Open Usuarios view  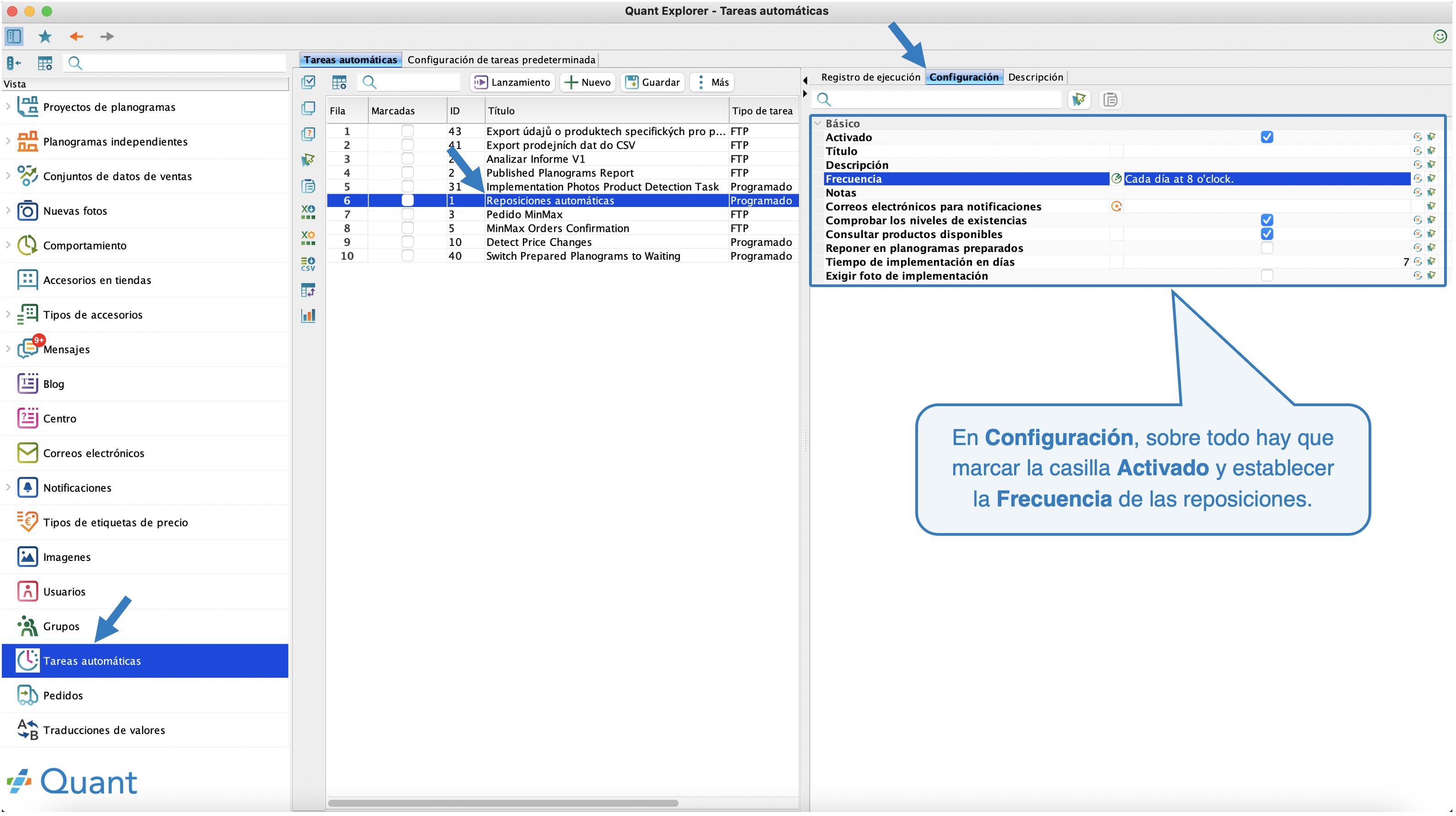[x=65, y=592]
